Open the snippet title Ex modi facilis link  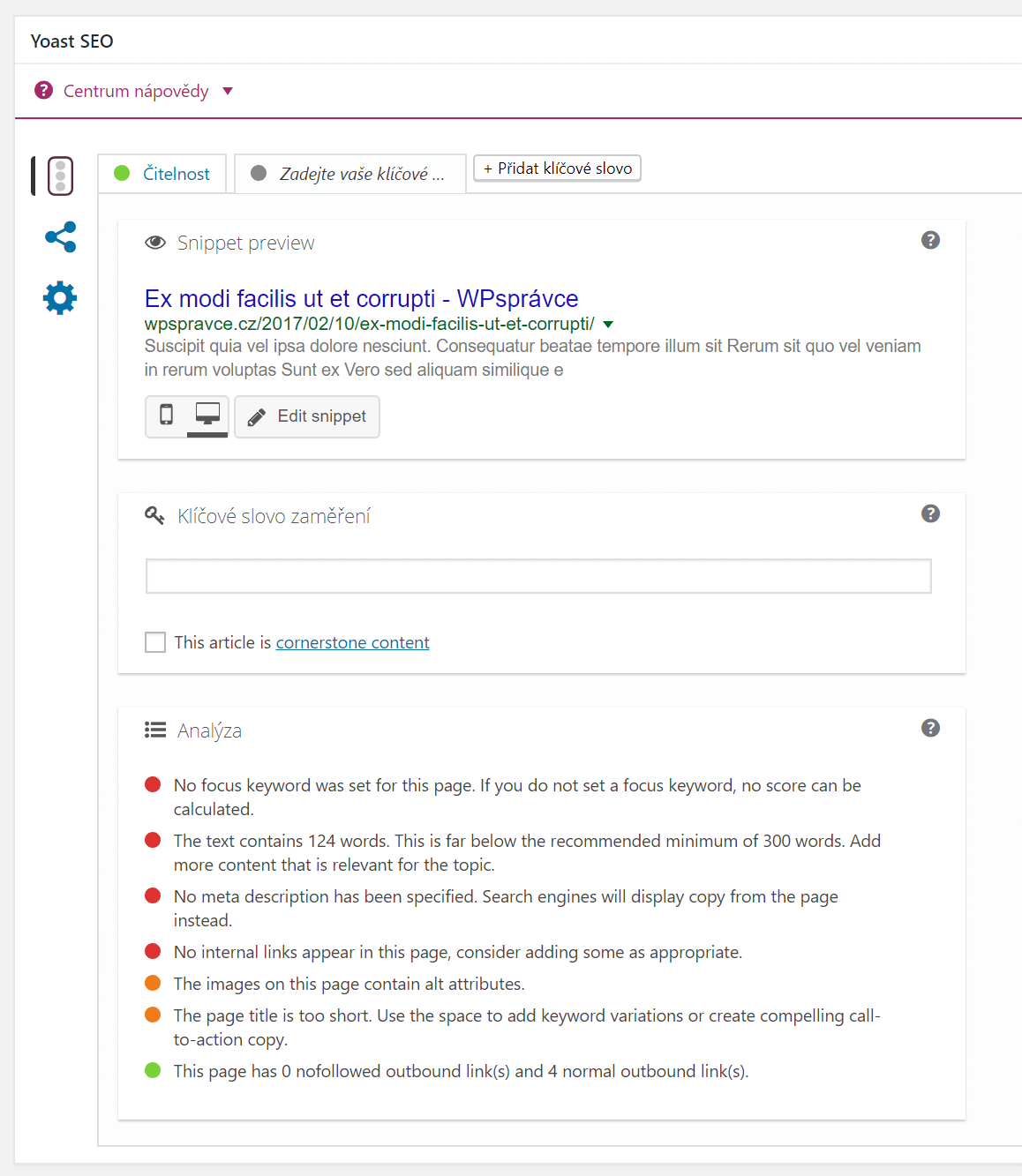click(362, 298)
